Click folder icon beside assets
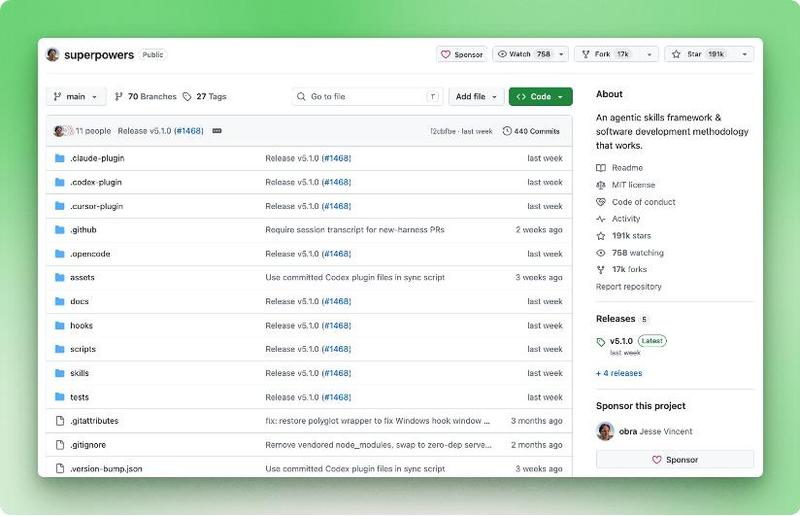Viewport: 800px width, 516px height. [60, 277]
